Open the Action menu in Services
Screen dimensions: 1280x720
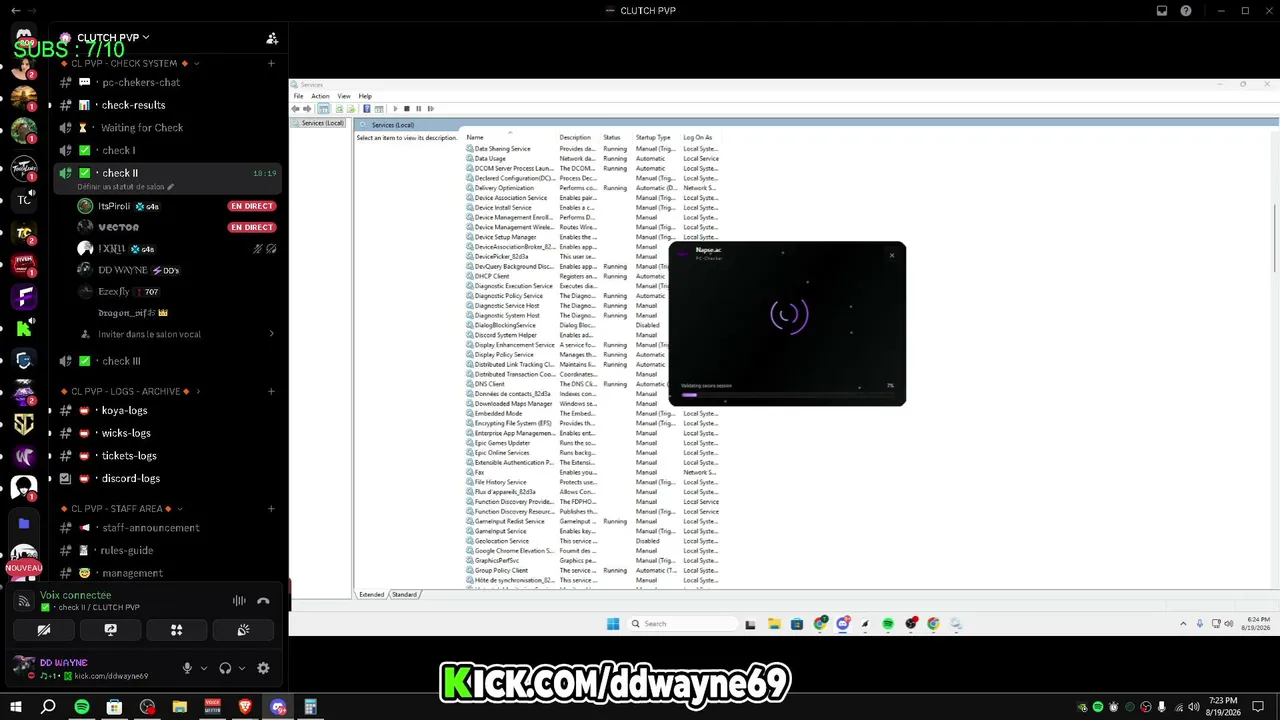click(320, 96)
